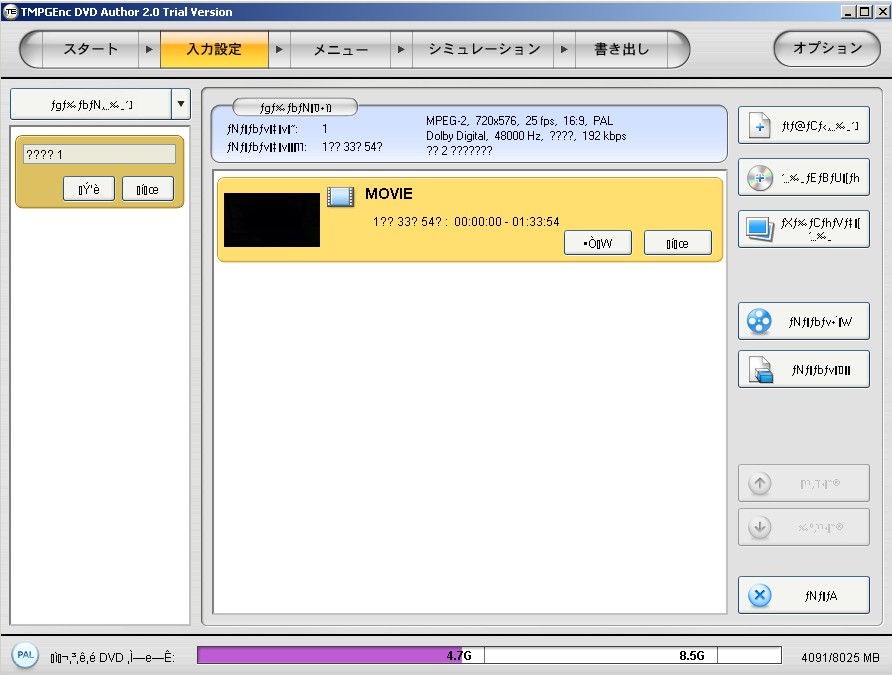This screenshot has height=675, width=892.
Task: Click the track name field '???? 1'
Action: (99, 154)
